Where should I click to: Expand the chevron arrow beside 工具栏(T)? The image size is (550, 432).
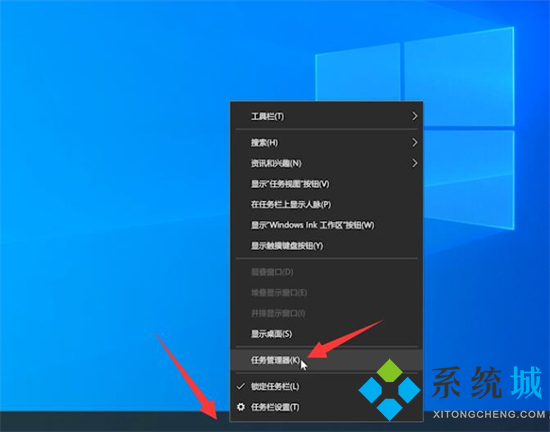415,116
